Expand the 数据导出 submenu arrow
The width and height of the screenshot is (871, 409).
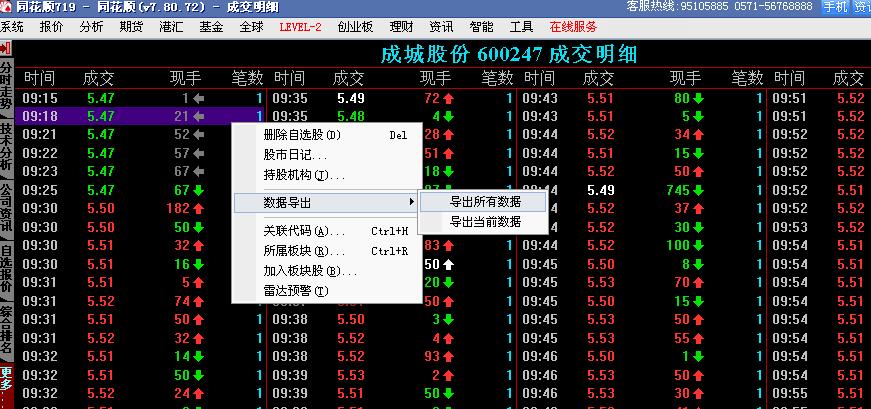[x=412, y=202]
